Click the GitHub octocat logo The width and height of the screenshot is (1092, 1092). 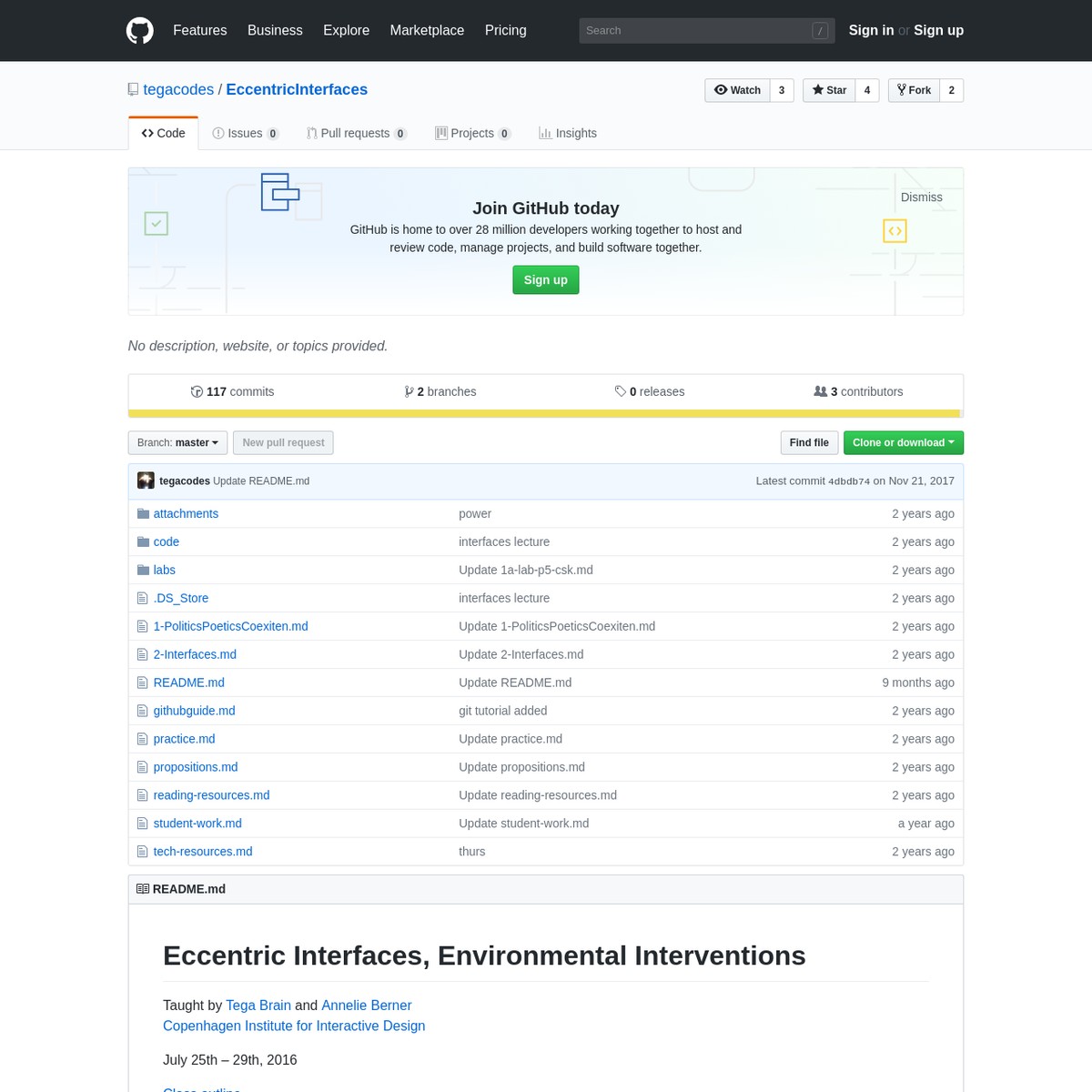(139, 30)
